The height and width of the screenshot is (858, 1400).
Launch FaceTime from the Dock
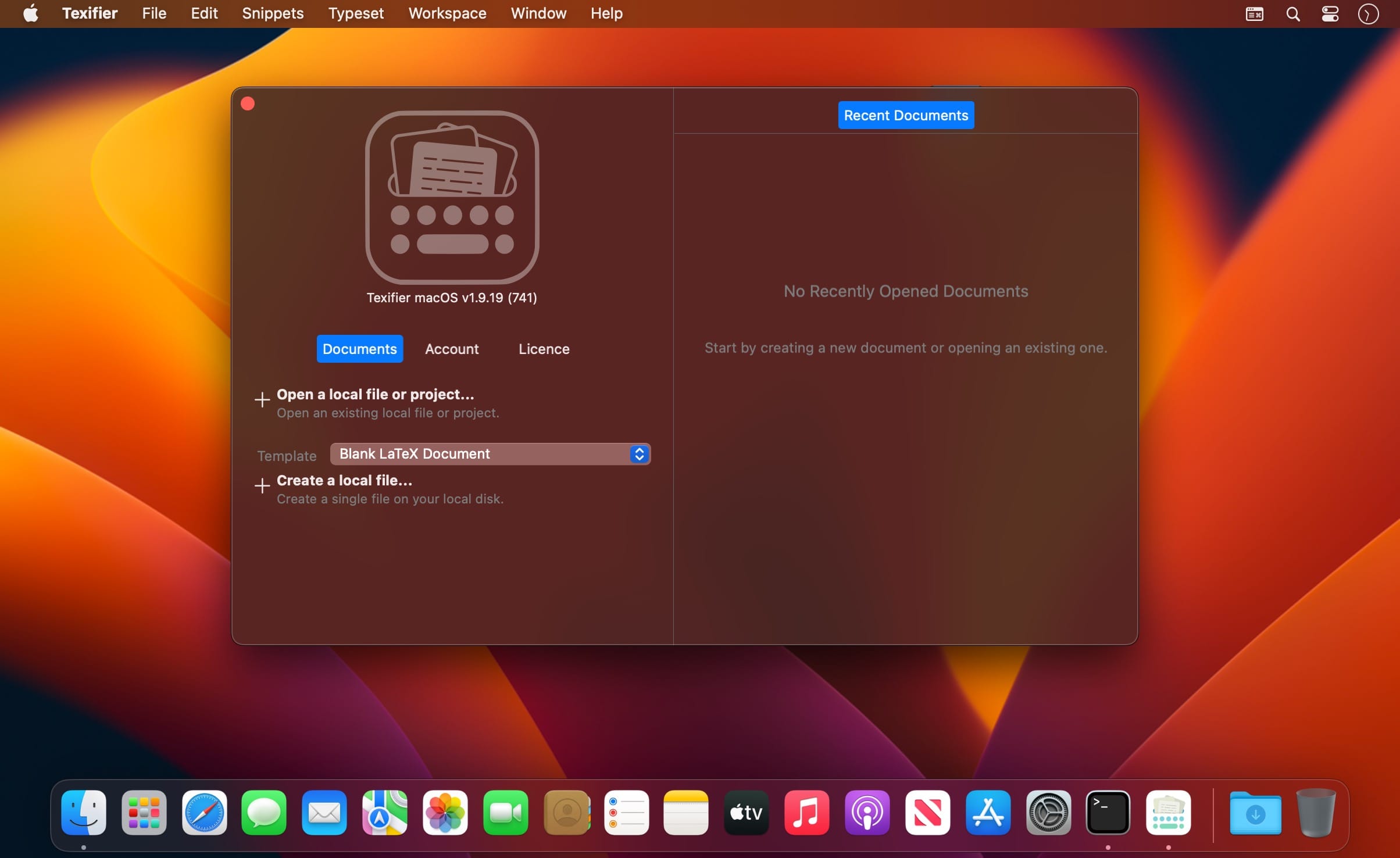pos(506,813)
